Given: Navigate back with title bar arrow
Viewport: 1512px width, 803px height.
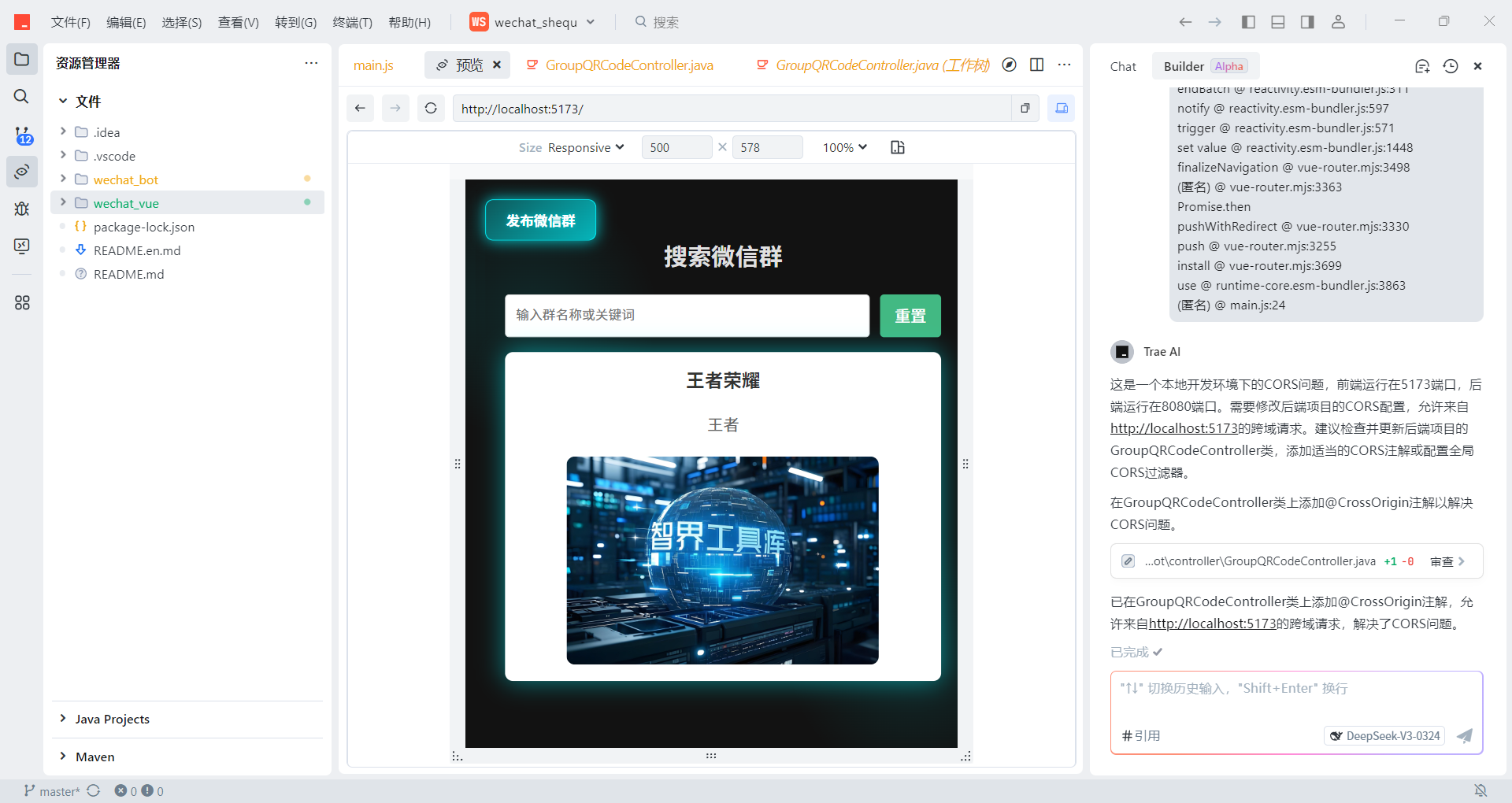Looking at the screenshot, I should (1185, 22).
